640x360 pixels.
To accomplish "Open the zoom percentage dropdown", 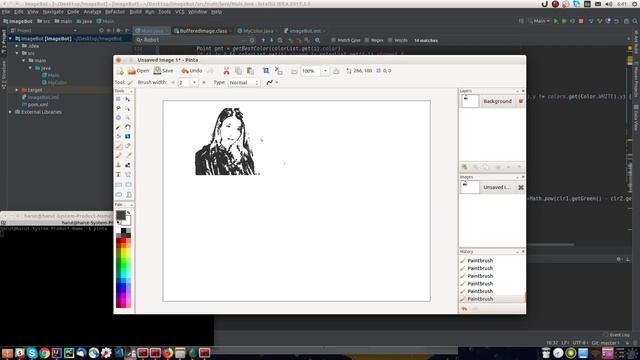I will [325, 71].
